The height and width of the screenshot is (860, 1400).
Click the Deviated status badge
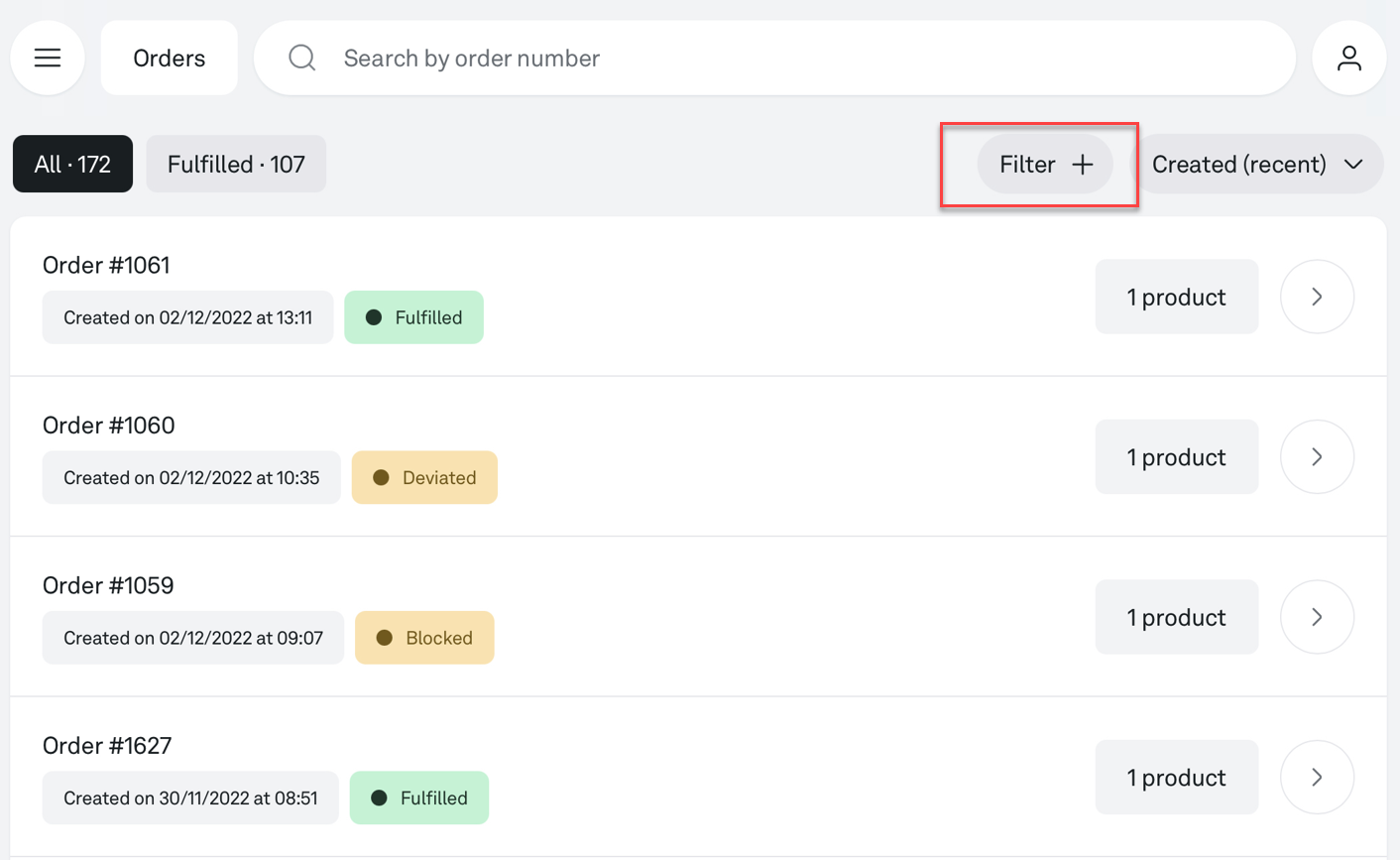[x=424, y=478]
